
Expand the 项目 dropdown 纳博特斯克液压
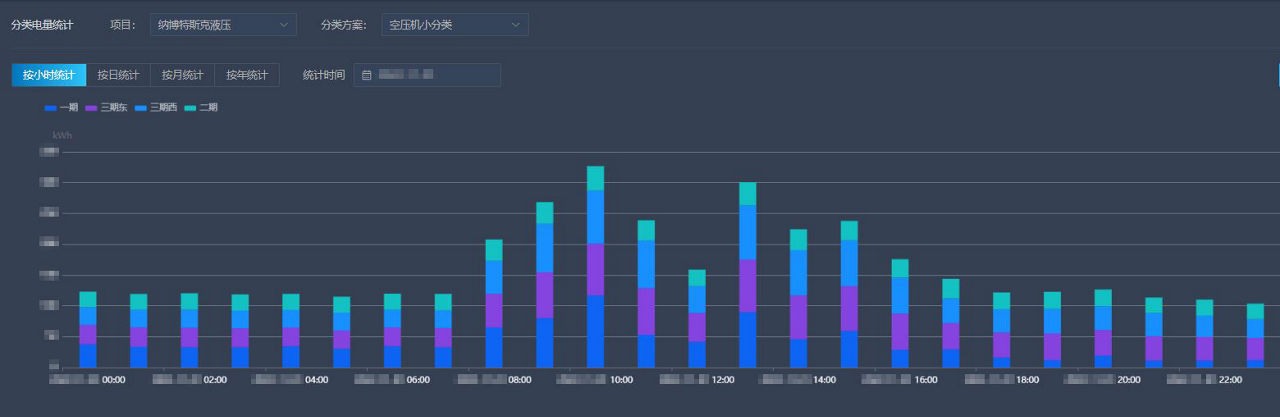(223, 24)
